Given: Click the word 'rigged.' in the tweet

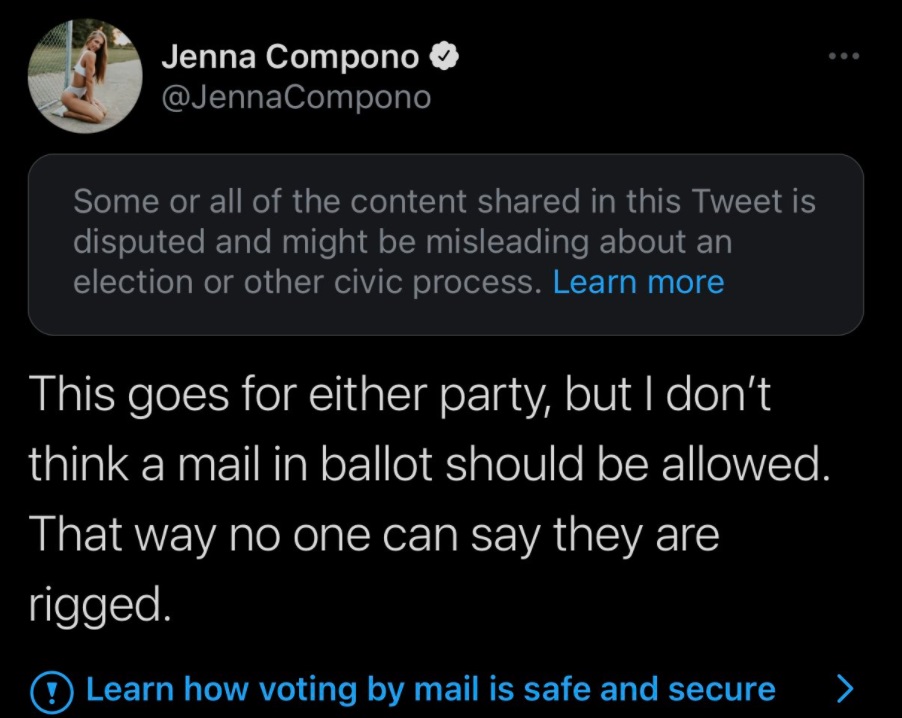Looking at the screenshot, I should 100,606.
